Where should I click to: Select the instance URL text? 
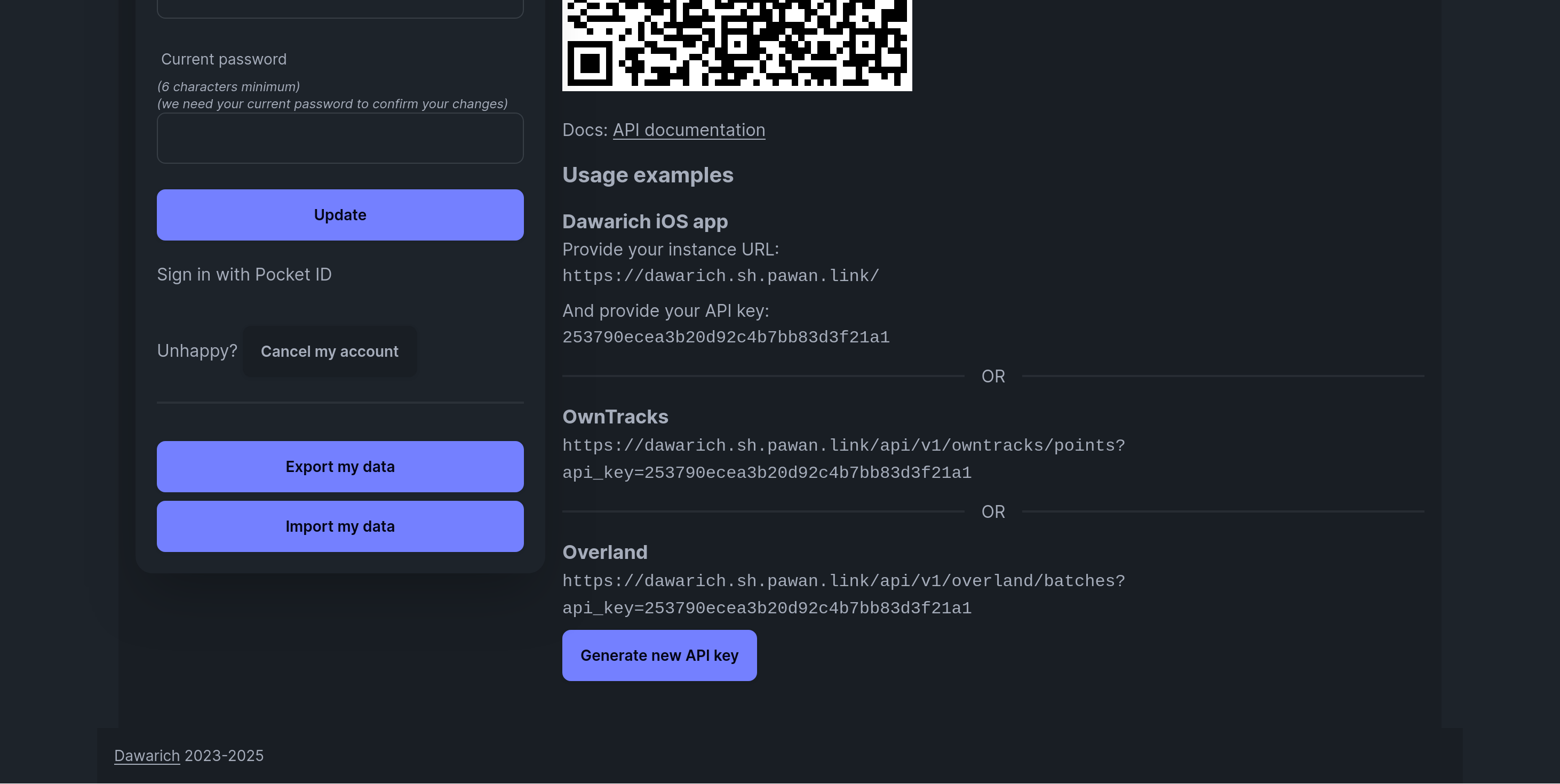720,275
